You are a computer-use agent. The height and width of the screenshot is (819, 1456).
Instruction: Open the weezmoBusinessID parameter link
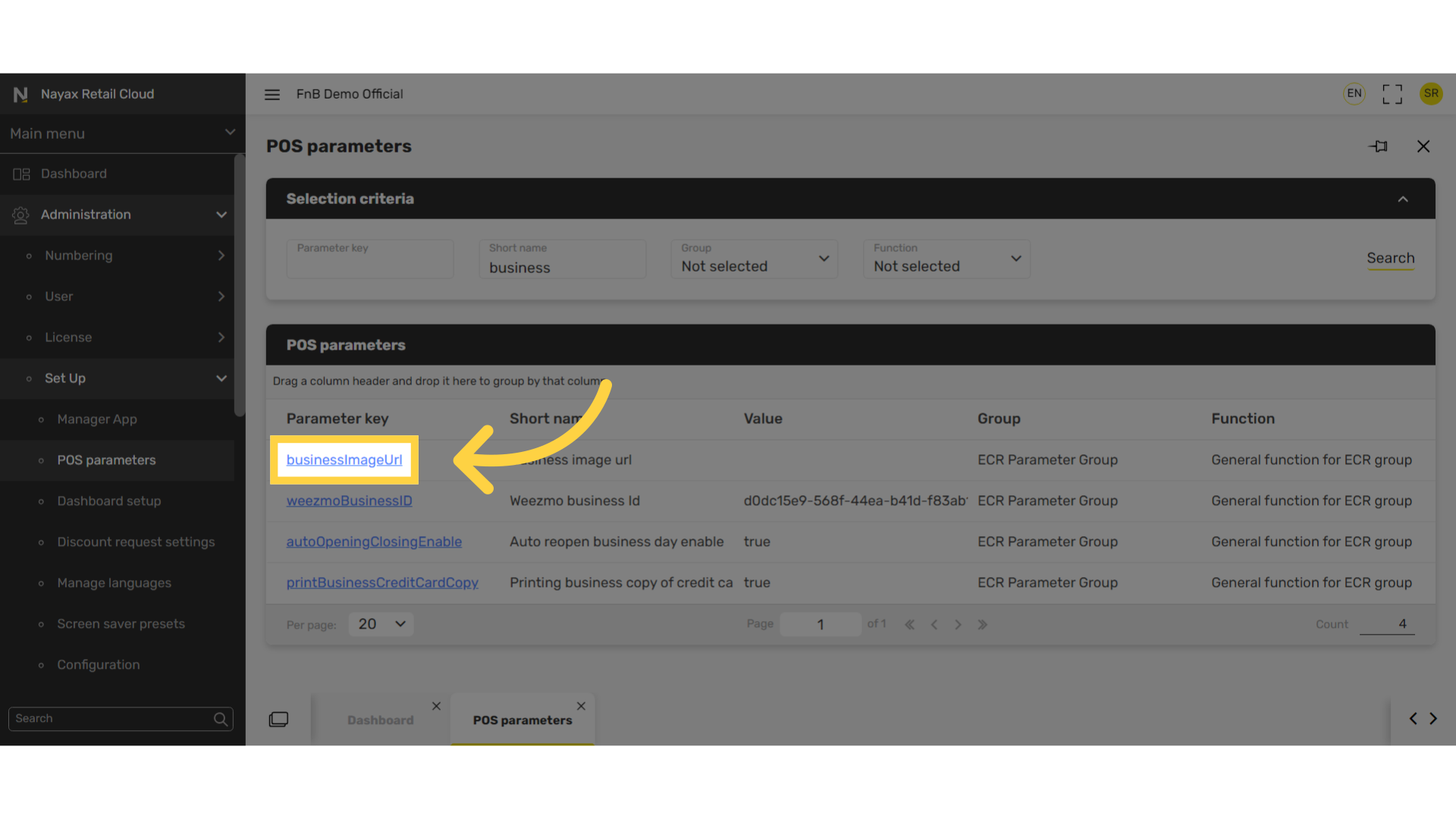tap(349, 501)
